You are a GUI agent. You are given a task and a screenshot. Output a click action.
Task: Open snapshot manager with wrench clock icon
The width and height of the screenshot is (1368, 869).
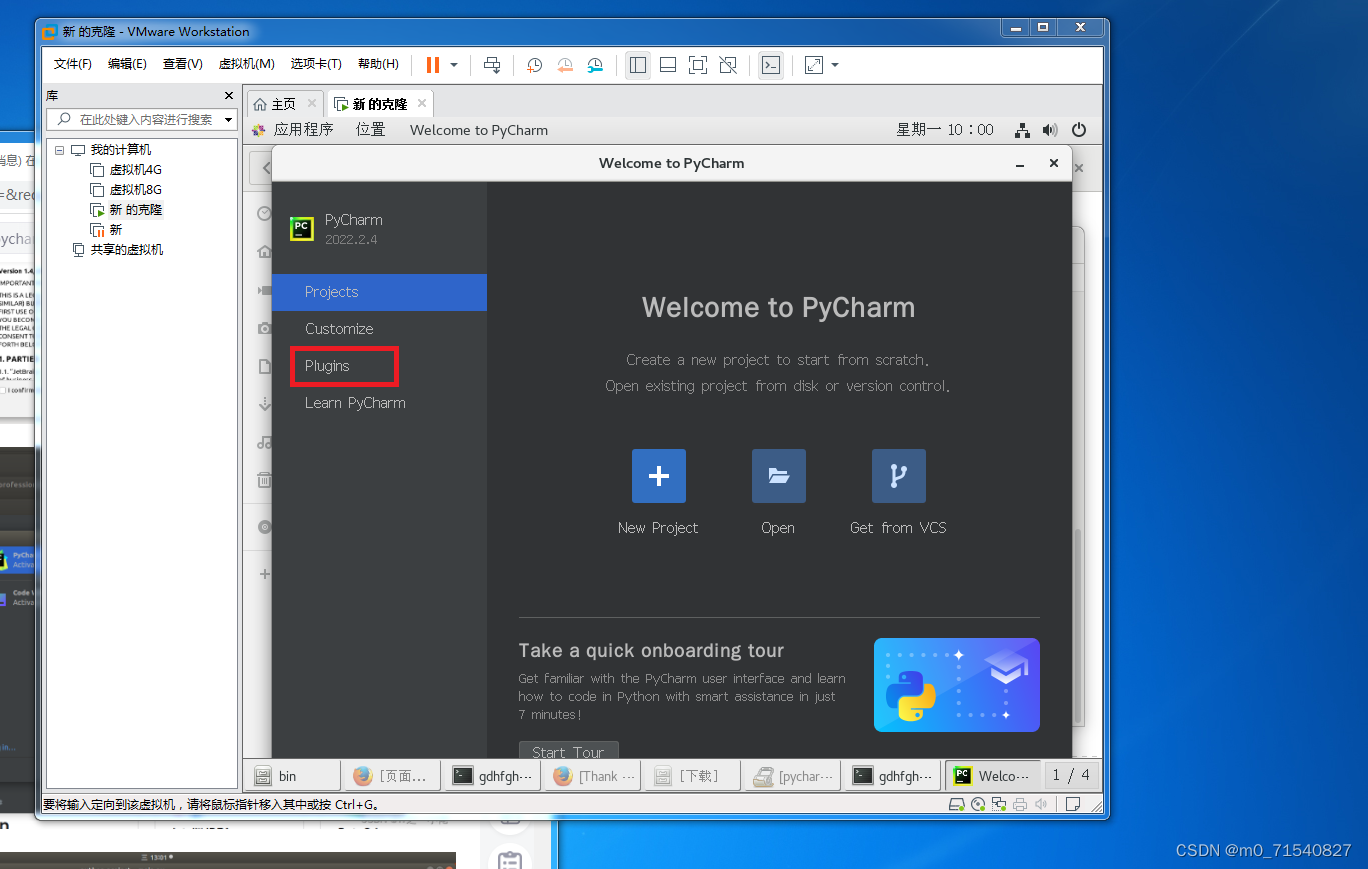pos(595,65)
